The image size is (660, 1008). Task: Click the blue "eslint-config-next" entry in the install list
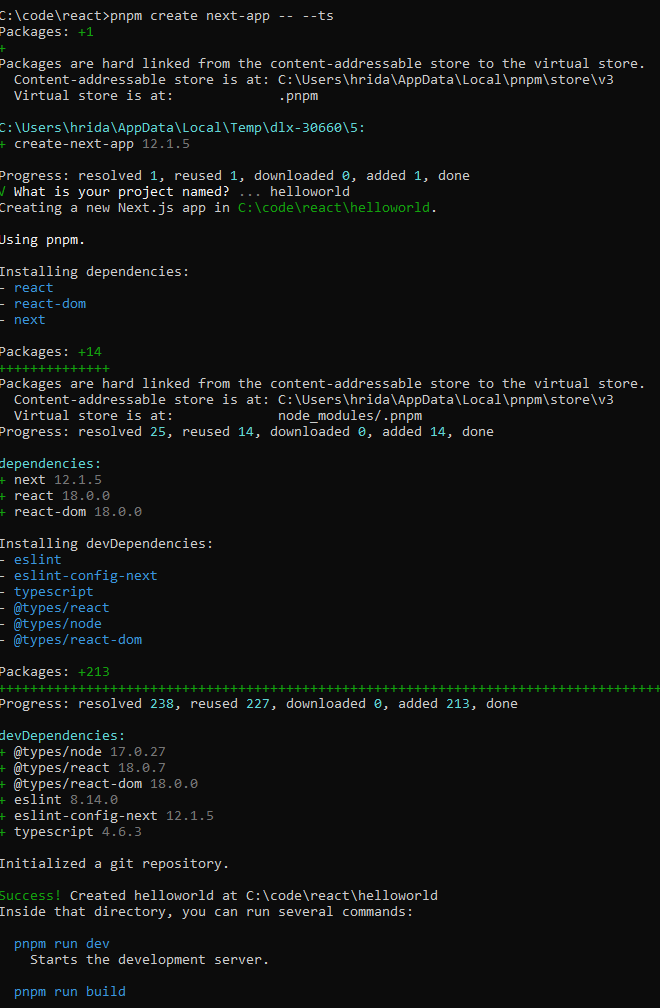(86, 575)
